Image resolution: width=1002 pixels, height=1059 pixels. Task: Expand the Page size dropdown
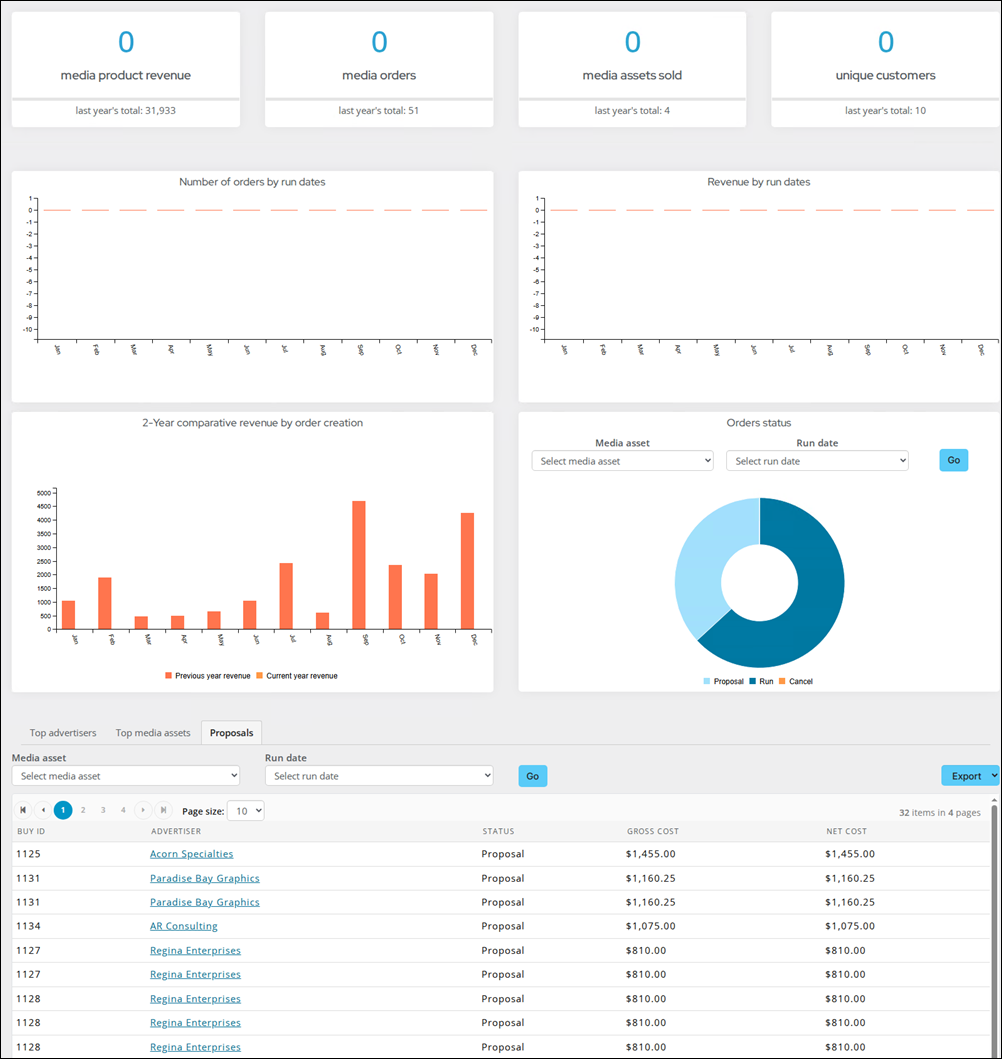pyautogui.click(x=246, y=810)
